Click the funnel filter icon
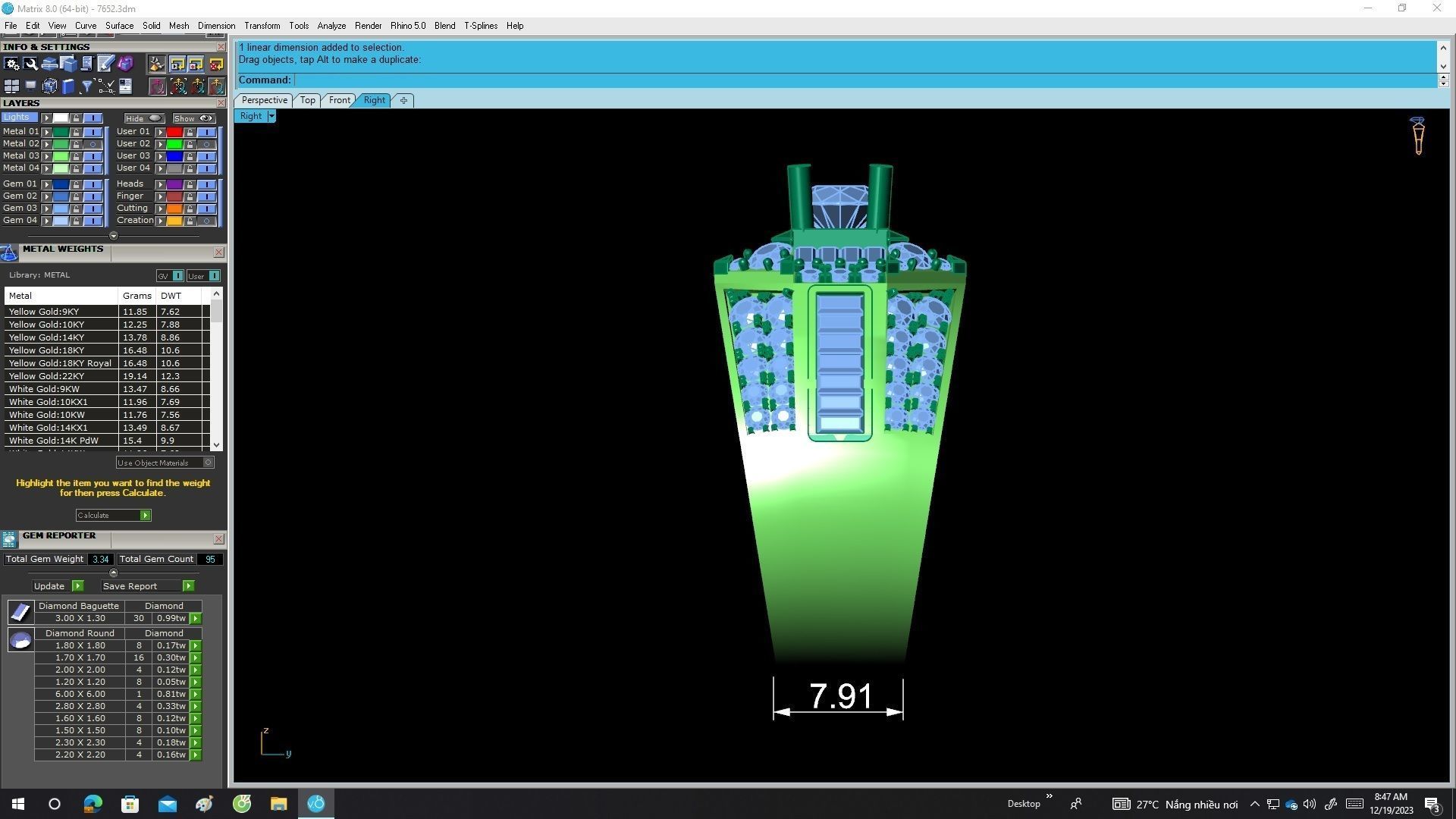Screen dimensions: 1456x819 86,86
